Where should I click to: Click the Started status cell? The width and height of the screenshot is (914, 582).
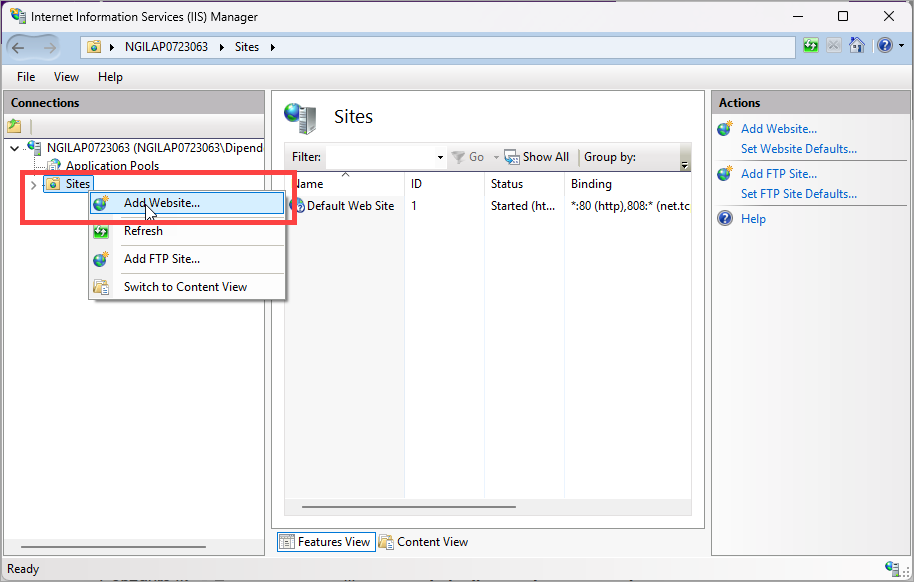522,206
